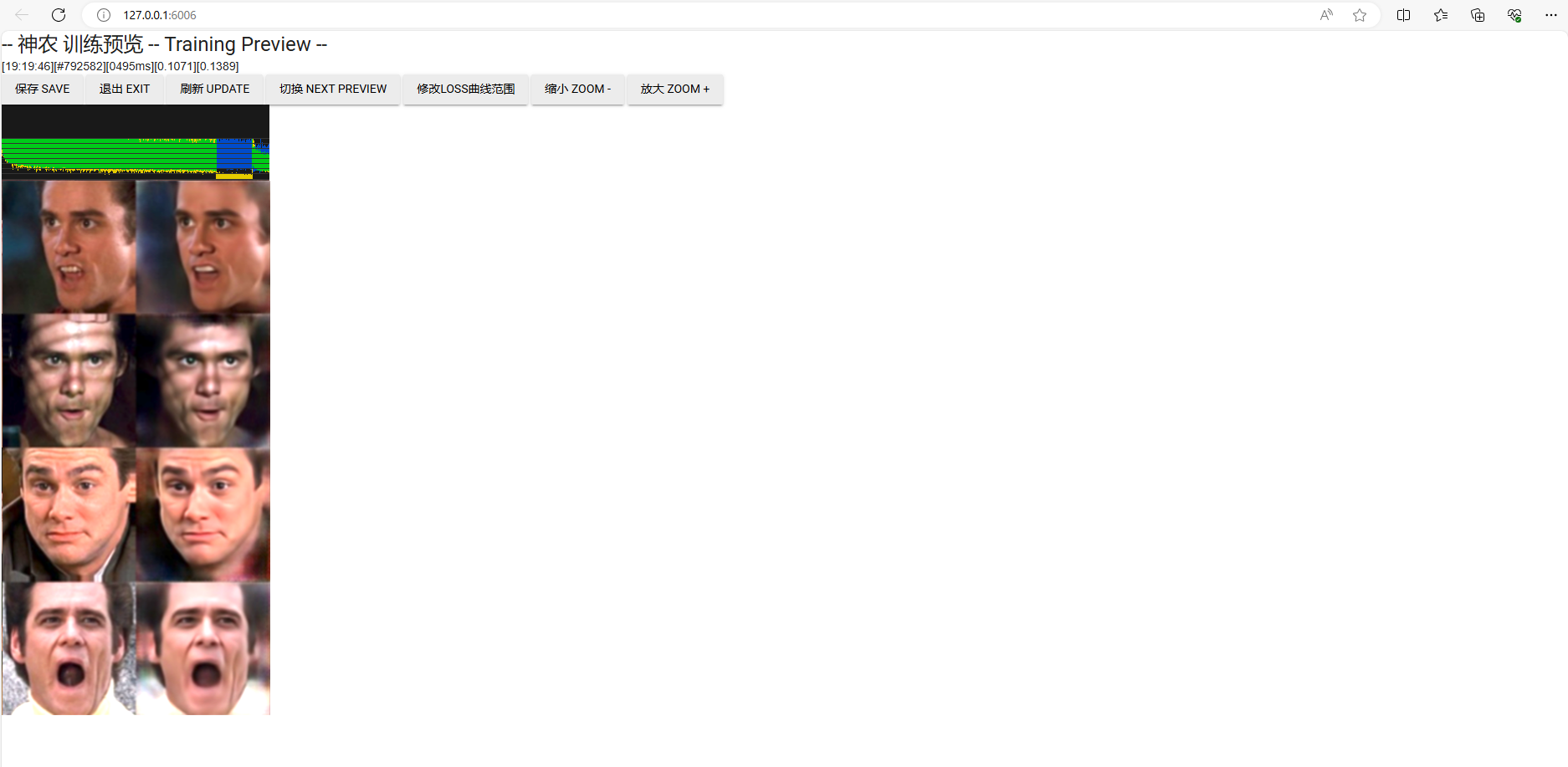Click 修改LOSS曲线范围 button

(466, 89)
